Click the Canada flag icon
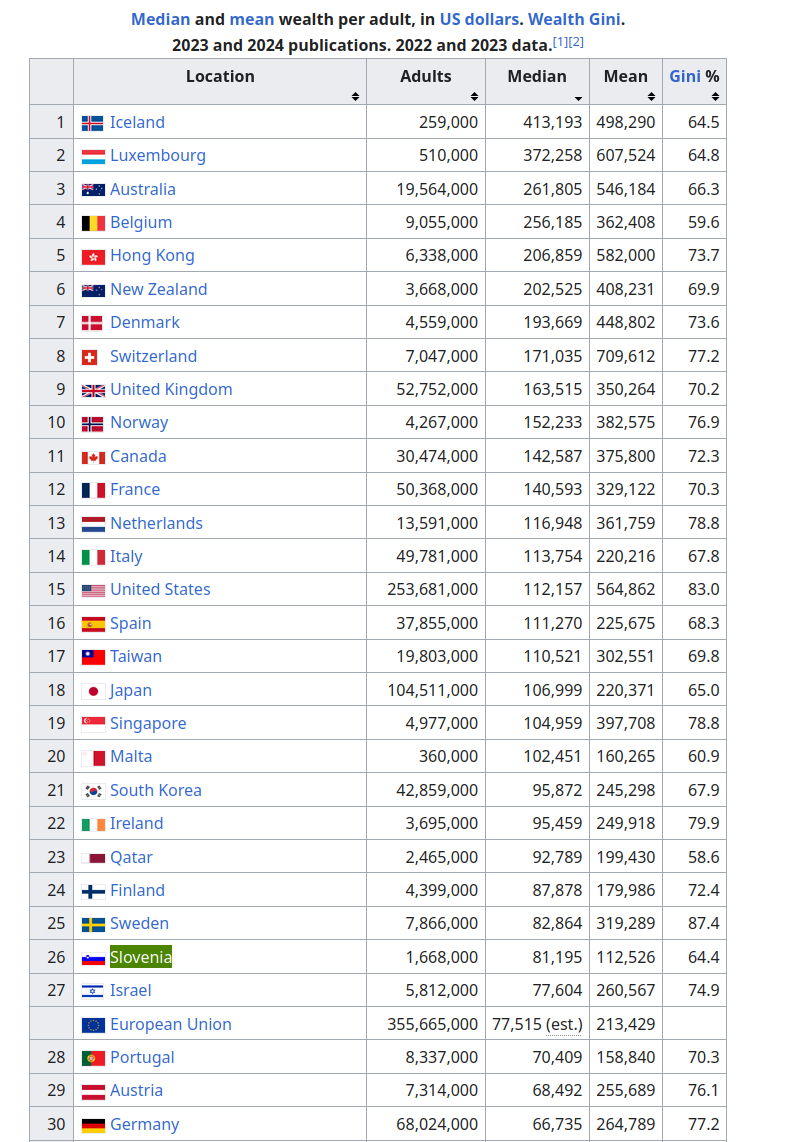The height and width of the screenshot is (1142, 803). coord(92,457)
